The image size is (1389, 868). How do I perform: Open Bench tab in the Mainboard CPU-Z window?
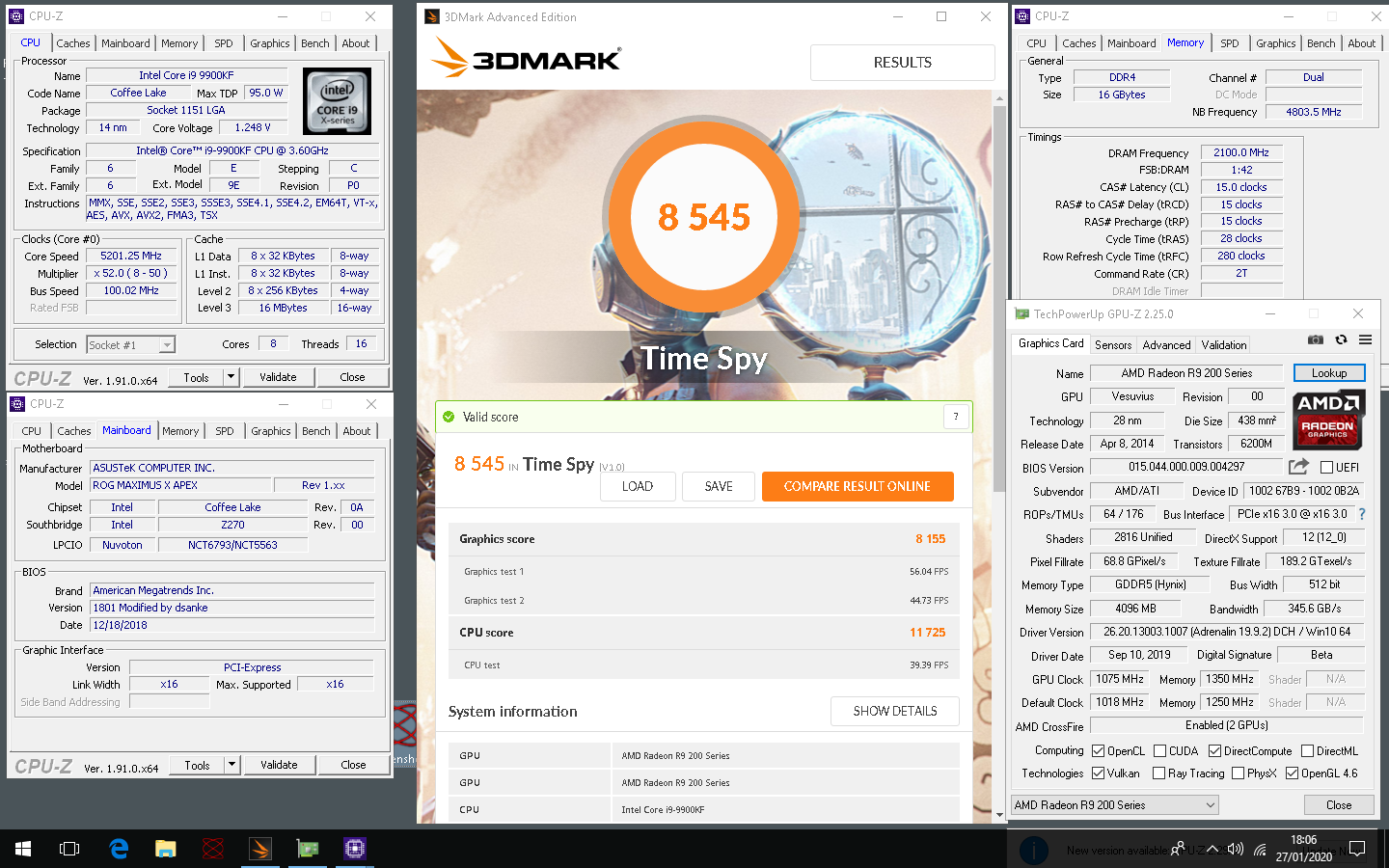tap(315, 431)
